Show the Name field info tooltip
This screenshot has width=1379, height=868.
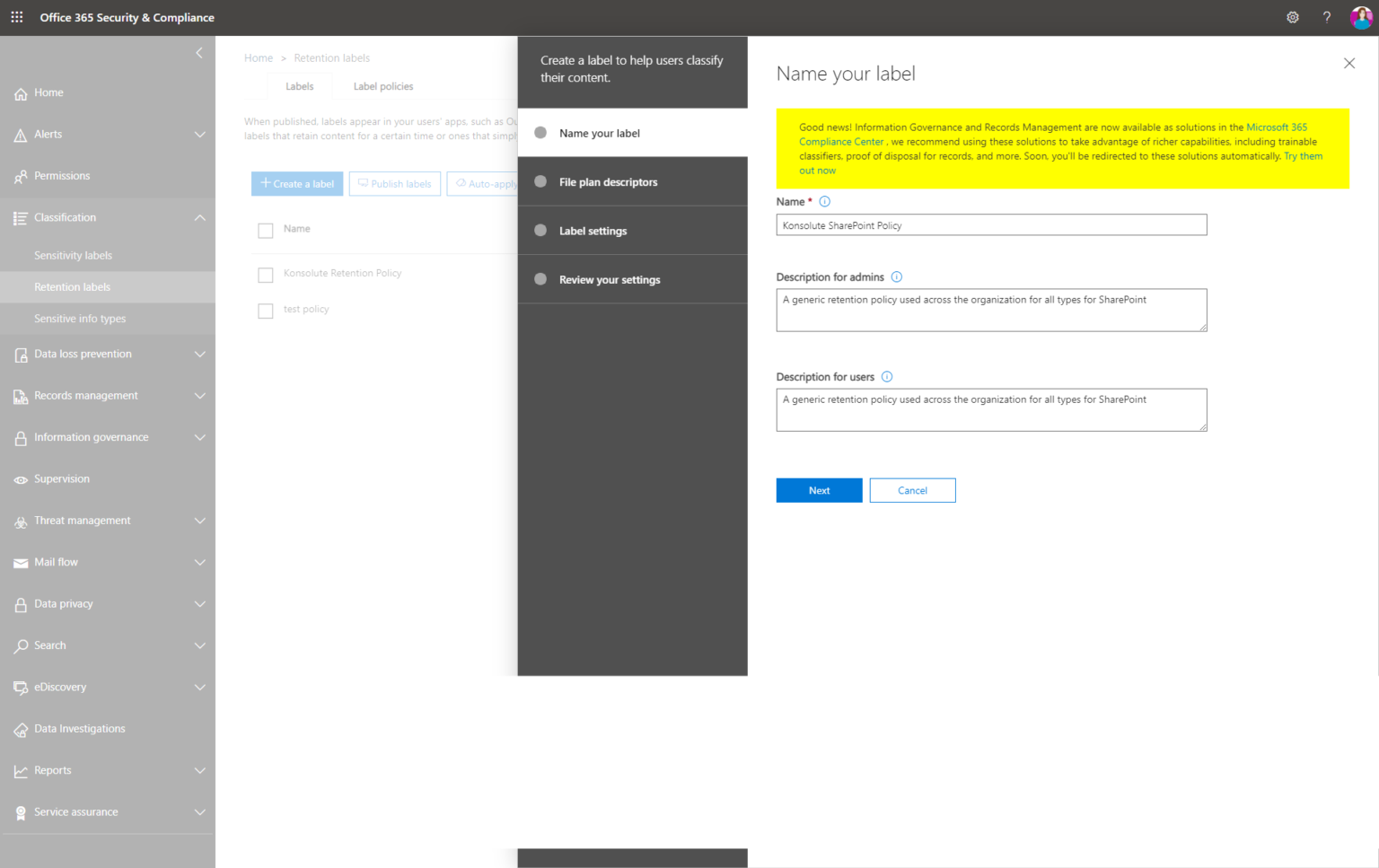pyautogui.click(x=825, y=201)
